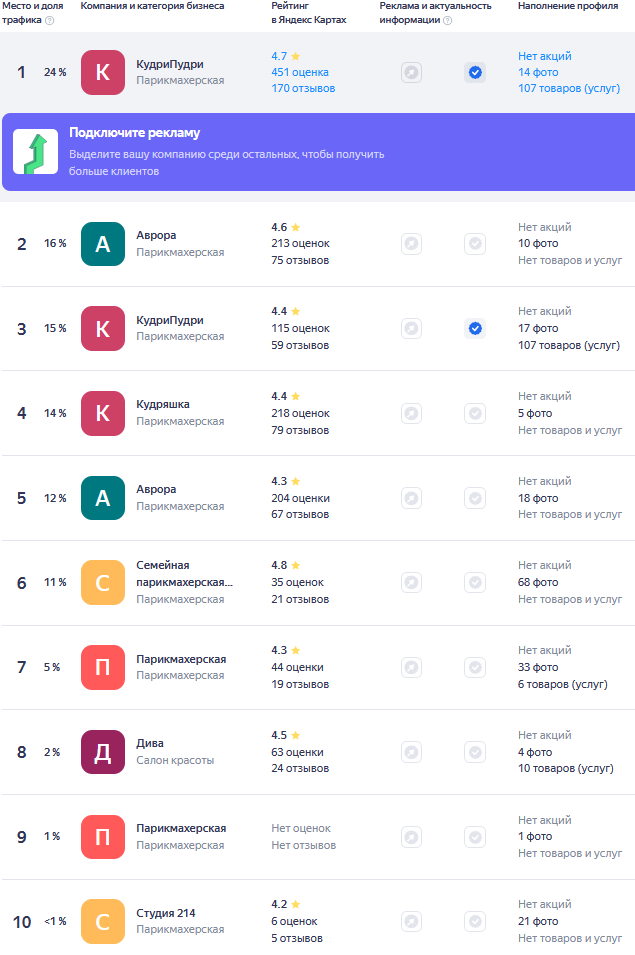Click the Студия 214 orange avatar
Image resolution: width=635 pixels, height=955 pixels.
coord(102,921)
